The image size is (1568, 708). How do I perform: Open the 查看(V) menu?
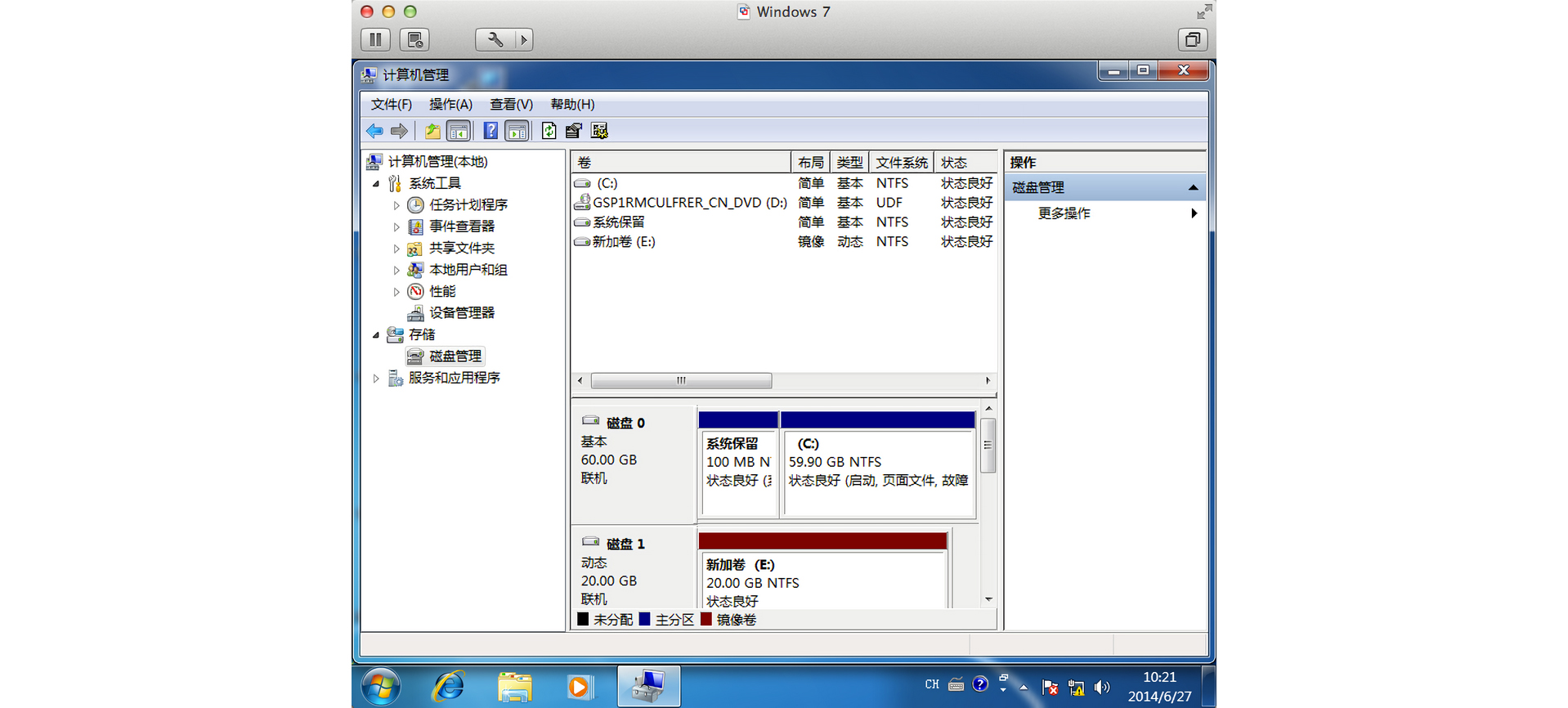tap(511, 105)
